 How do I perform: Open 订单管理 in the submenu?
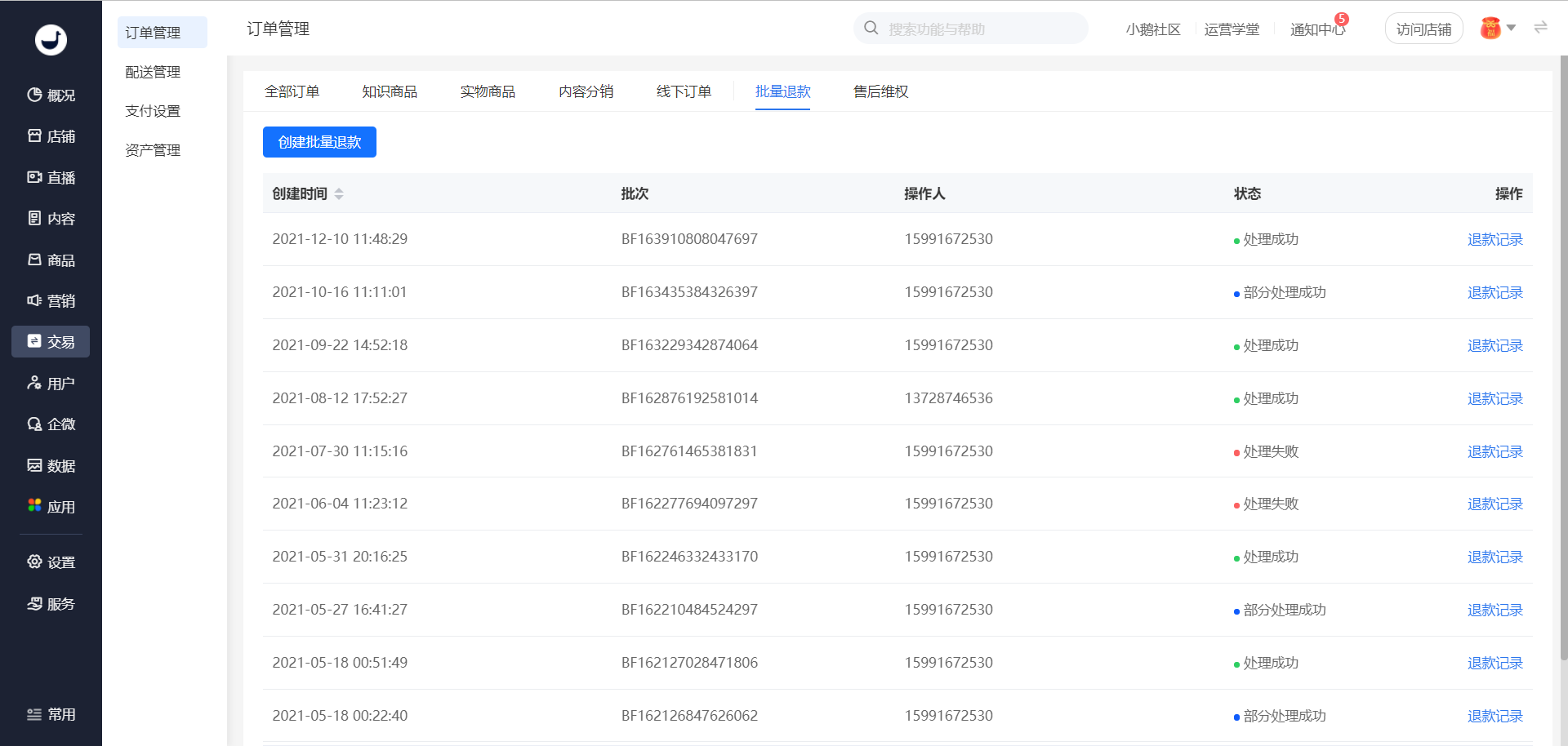point(163,33)
